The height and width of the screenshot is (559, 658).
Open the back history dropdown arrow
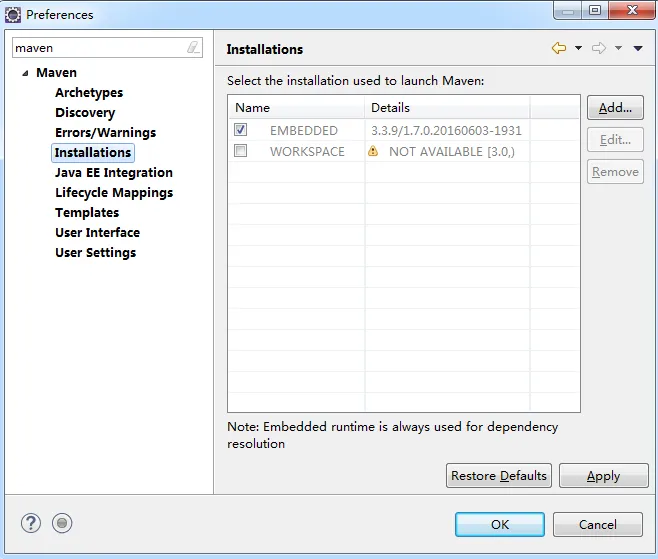[578, 48]
